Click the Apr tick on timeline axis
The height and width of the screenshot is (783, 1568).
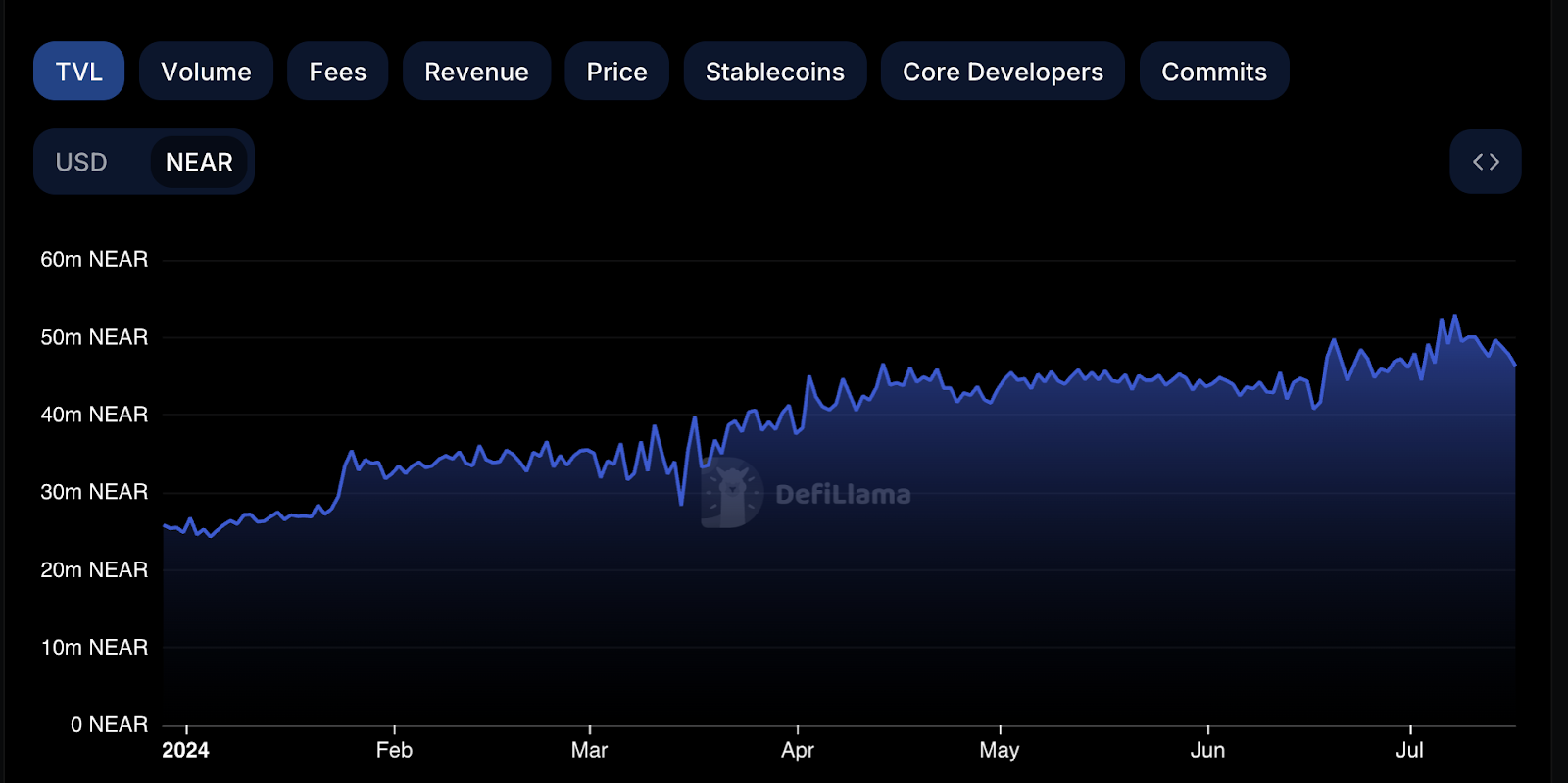tap(798, 750)
